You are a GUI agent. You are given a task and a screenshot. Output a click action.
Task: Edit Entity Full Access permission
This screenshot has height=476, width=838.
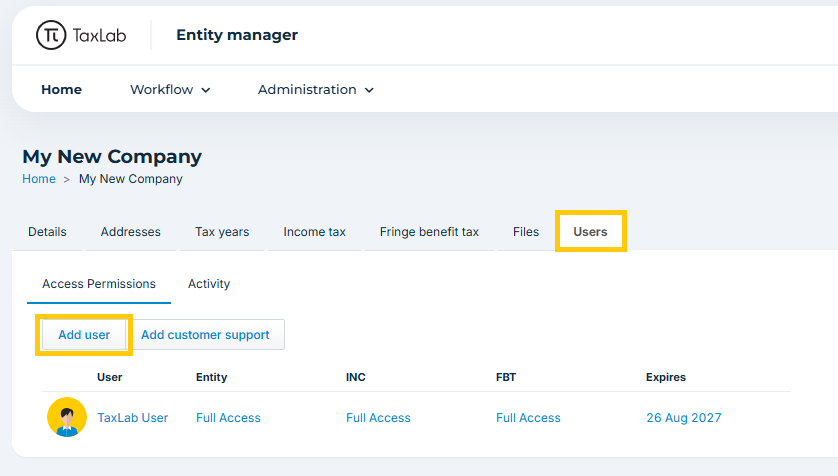(x=228, y=418)
